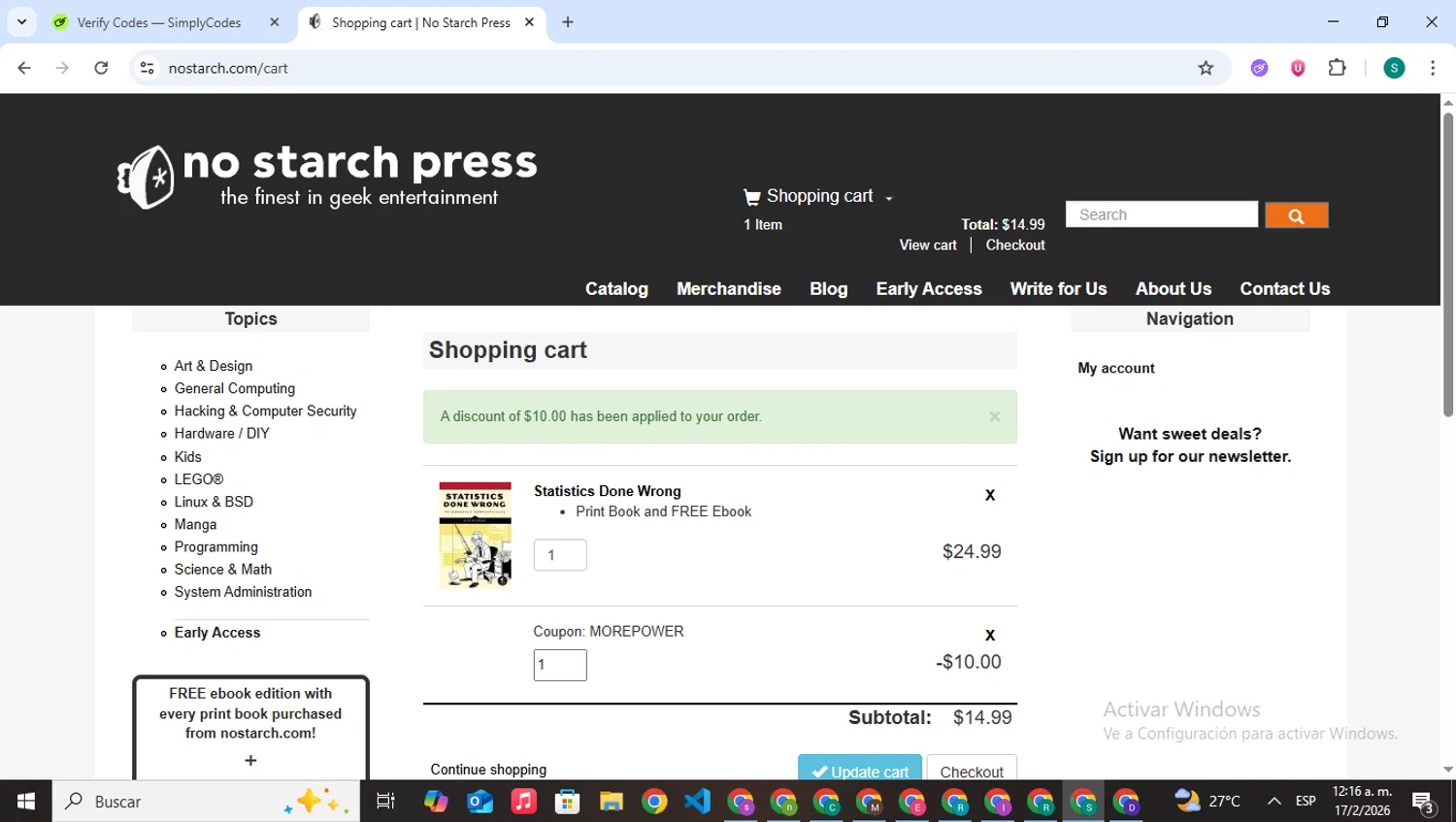The width and height of the screenshot is (1456, 822).
Task: Open the tab search dropdown arrow
Action: (x=21, y=22)
